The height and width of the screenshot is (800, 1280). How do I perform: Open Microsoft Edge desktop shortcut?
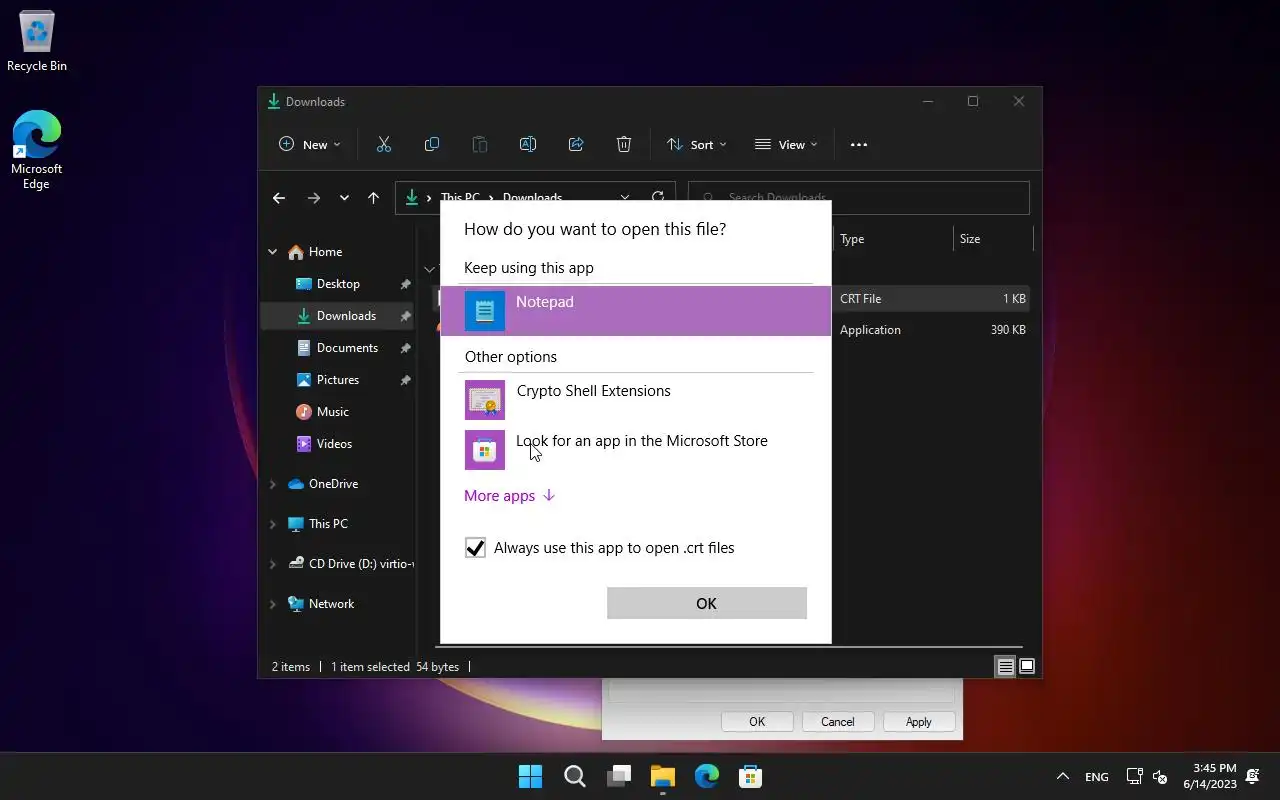pos(37,150)
